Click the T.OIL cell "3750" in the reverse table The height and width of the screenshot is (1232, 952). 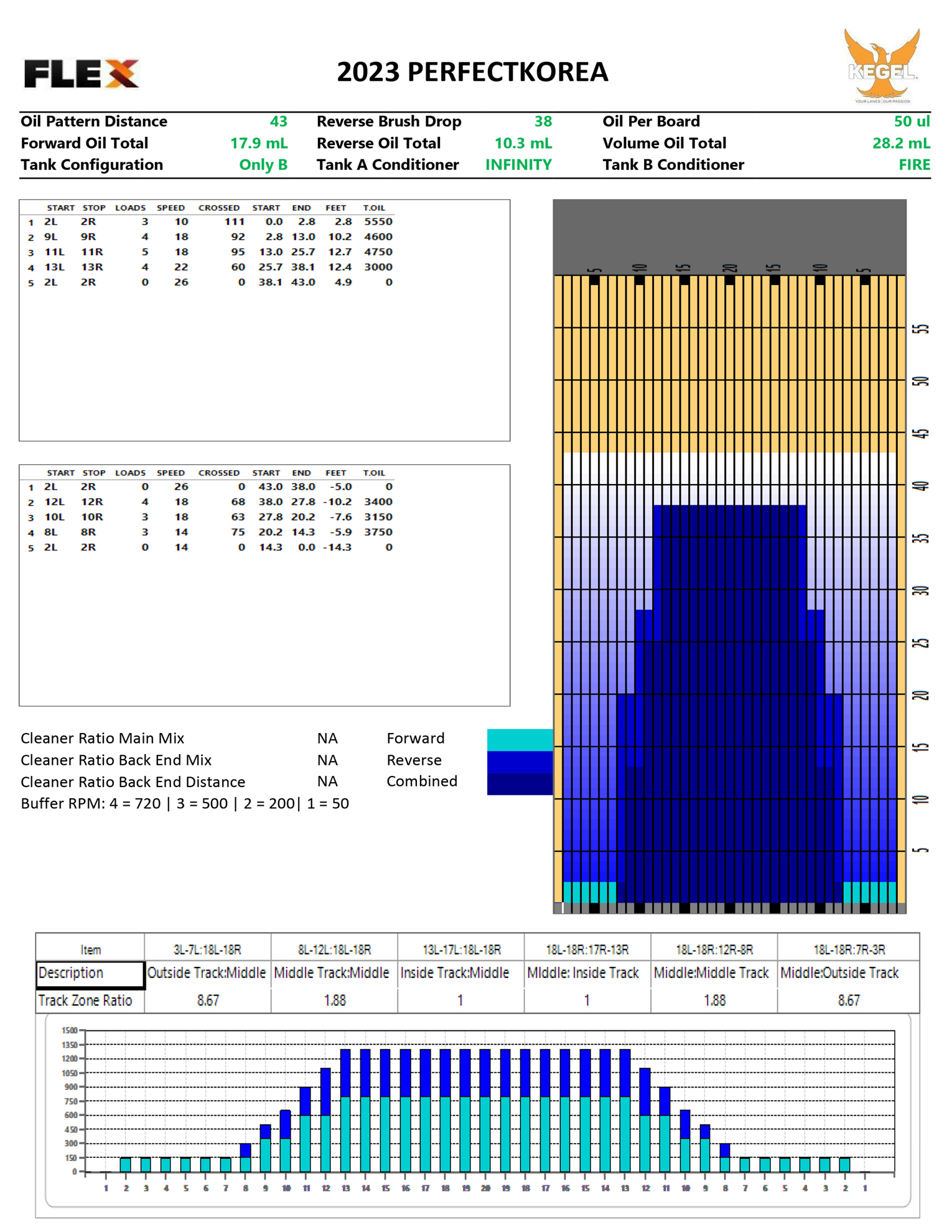click(x=378, y=532)
